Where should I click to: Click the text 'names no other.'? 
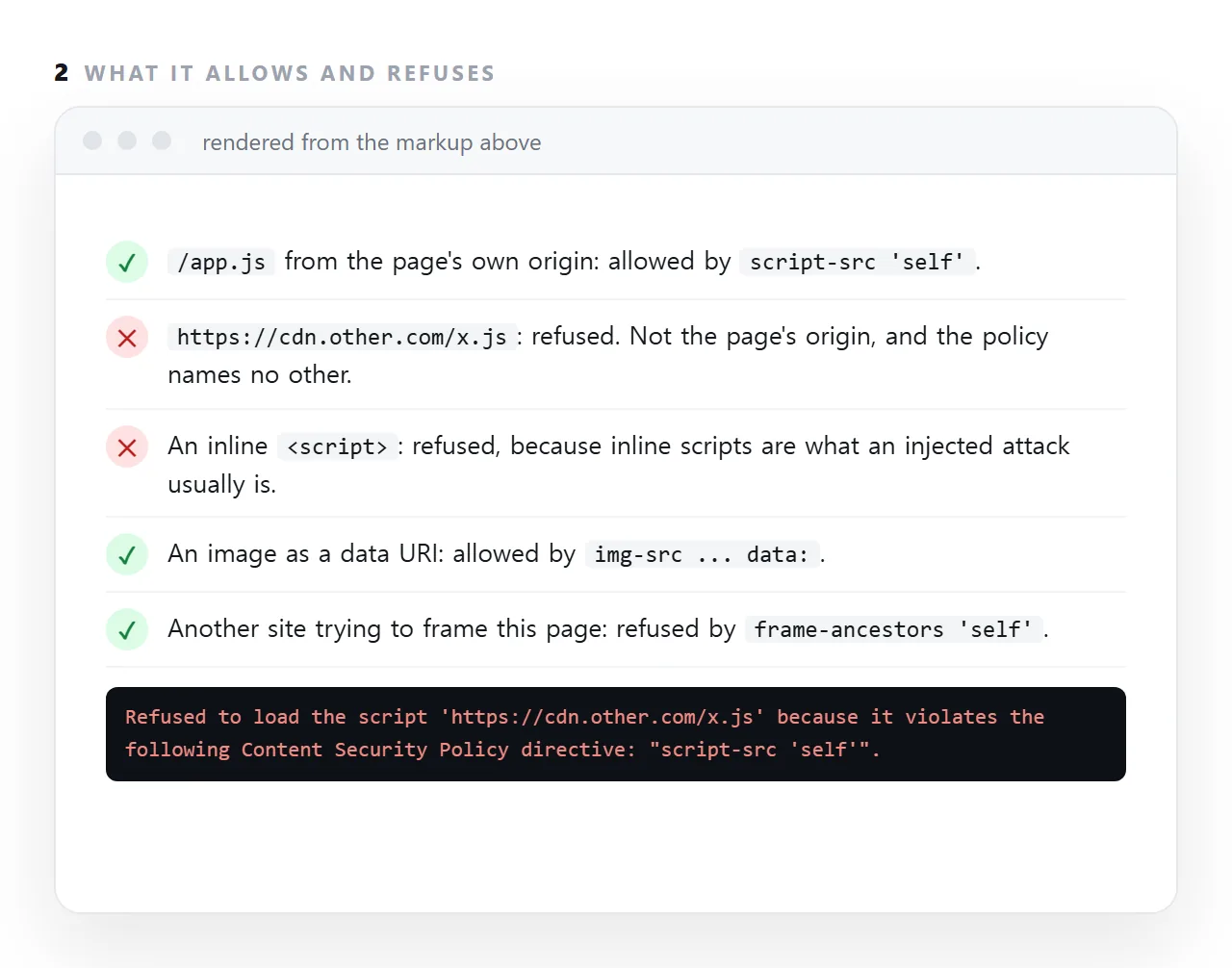point(260,374)
